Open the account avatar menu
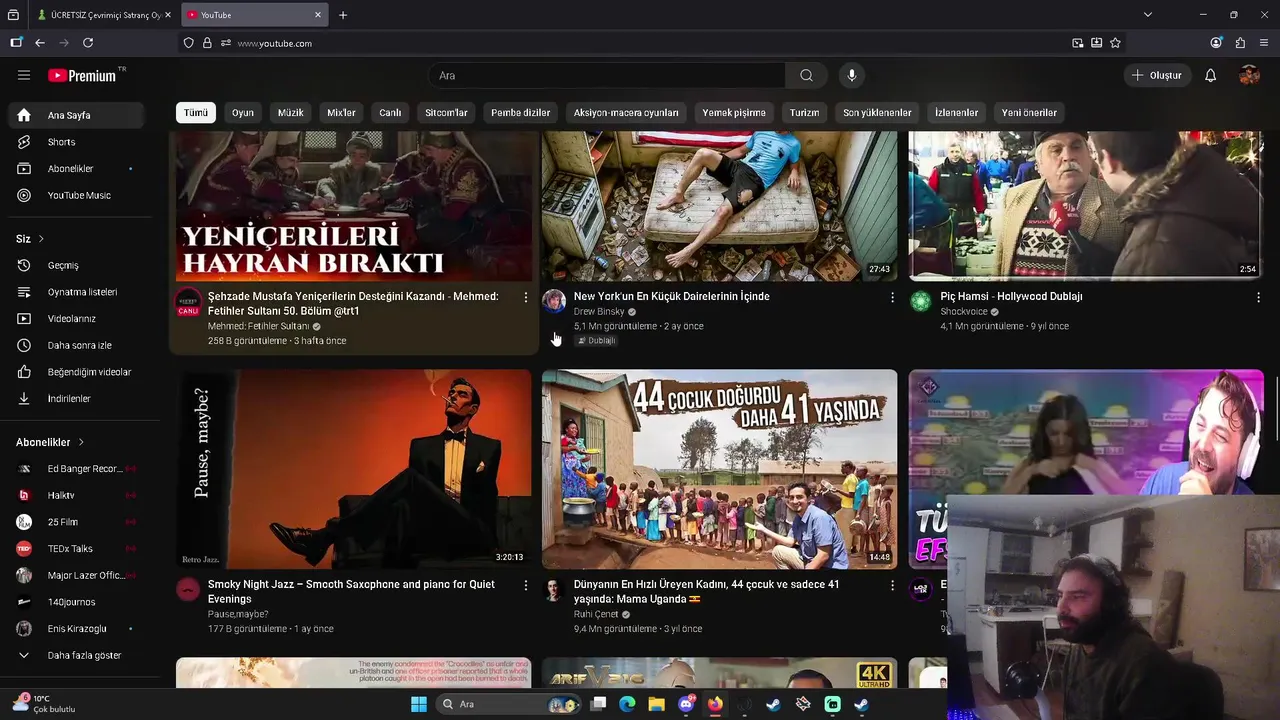This screenshot has width=1280, height=720. (x=1249, y=75)
